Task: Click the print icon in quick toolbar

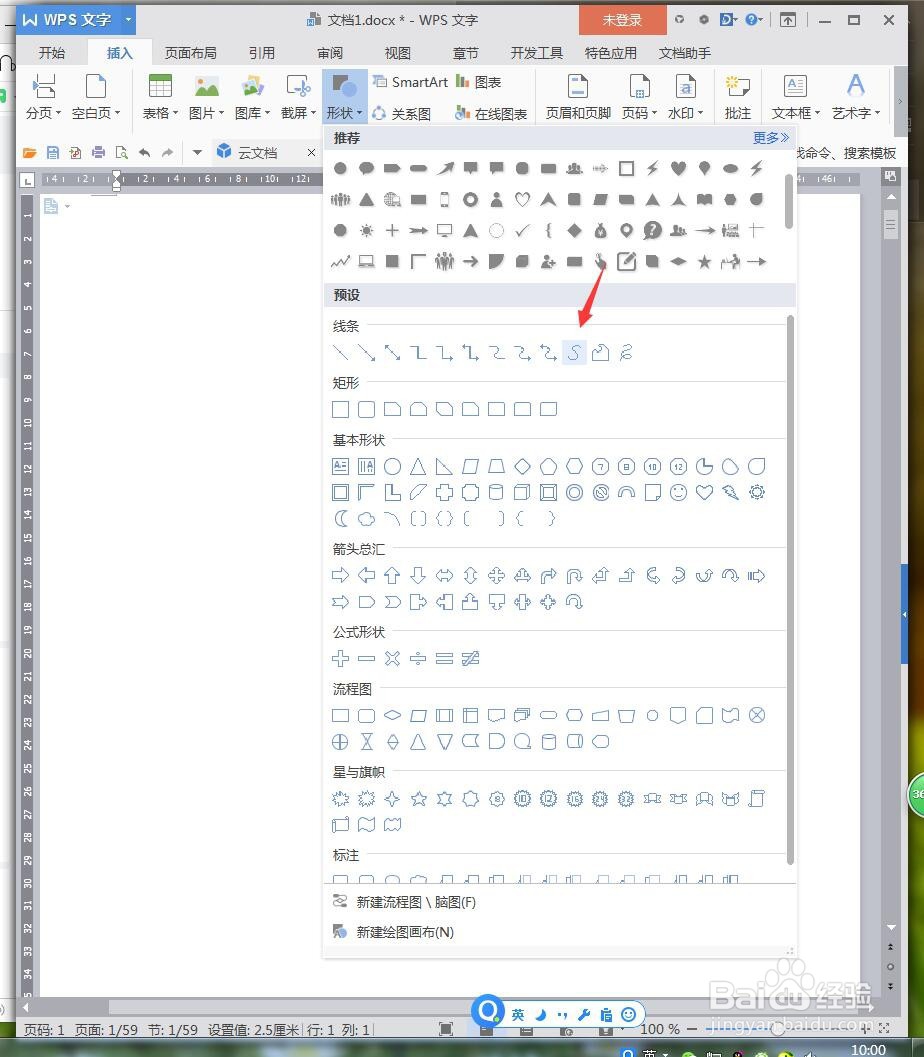Action: [98, 152]
